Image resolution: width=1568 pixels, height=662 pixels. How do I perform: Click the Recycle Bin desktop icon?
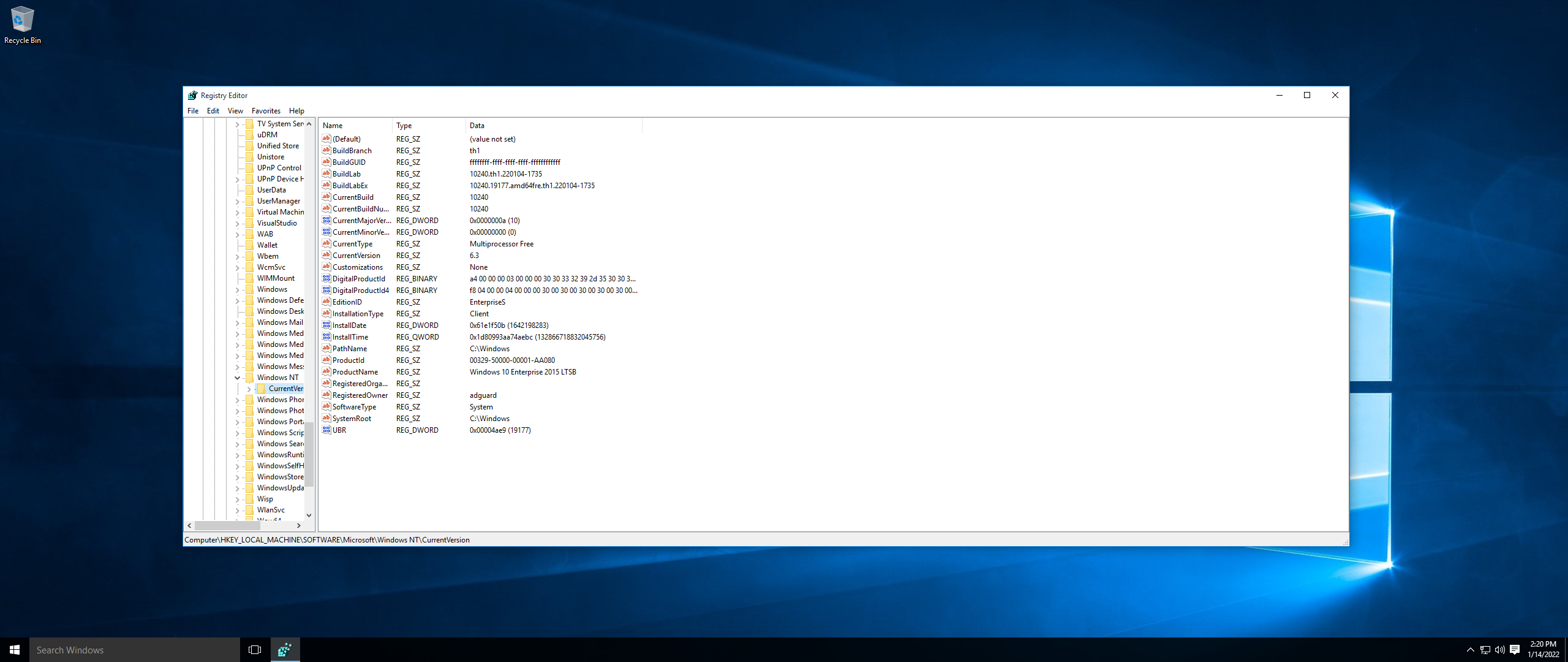[x=23, y=25]
